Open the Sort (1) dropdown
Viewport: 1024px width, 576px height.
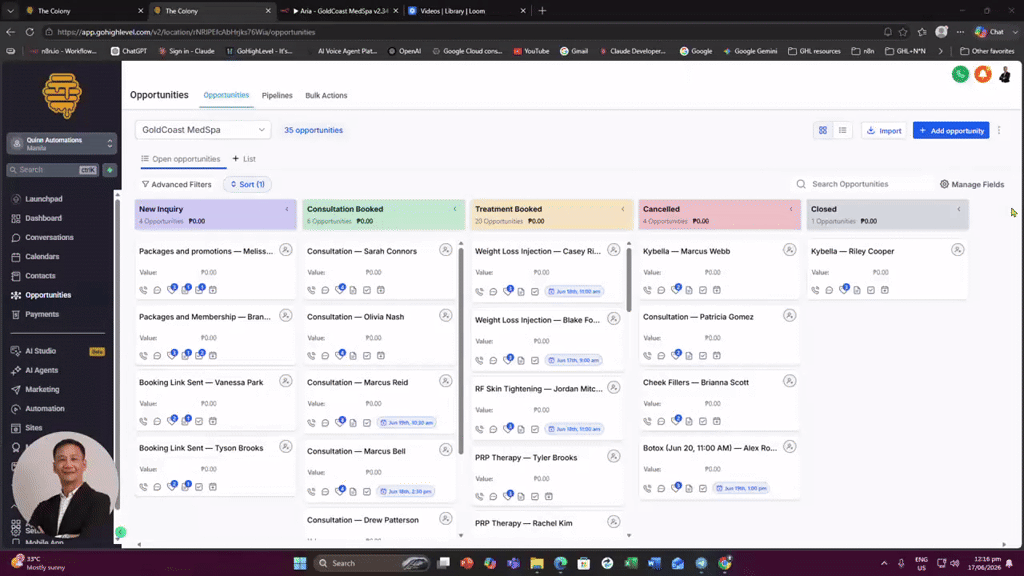coord(248,185)
